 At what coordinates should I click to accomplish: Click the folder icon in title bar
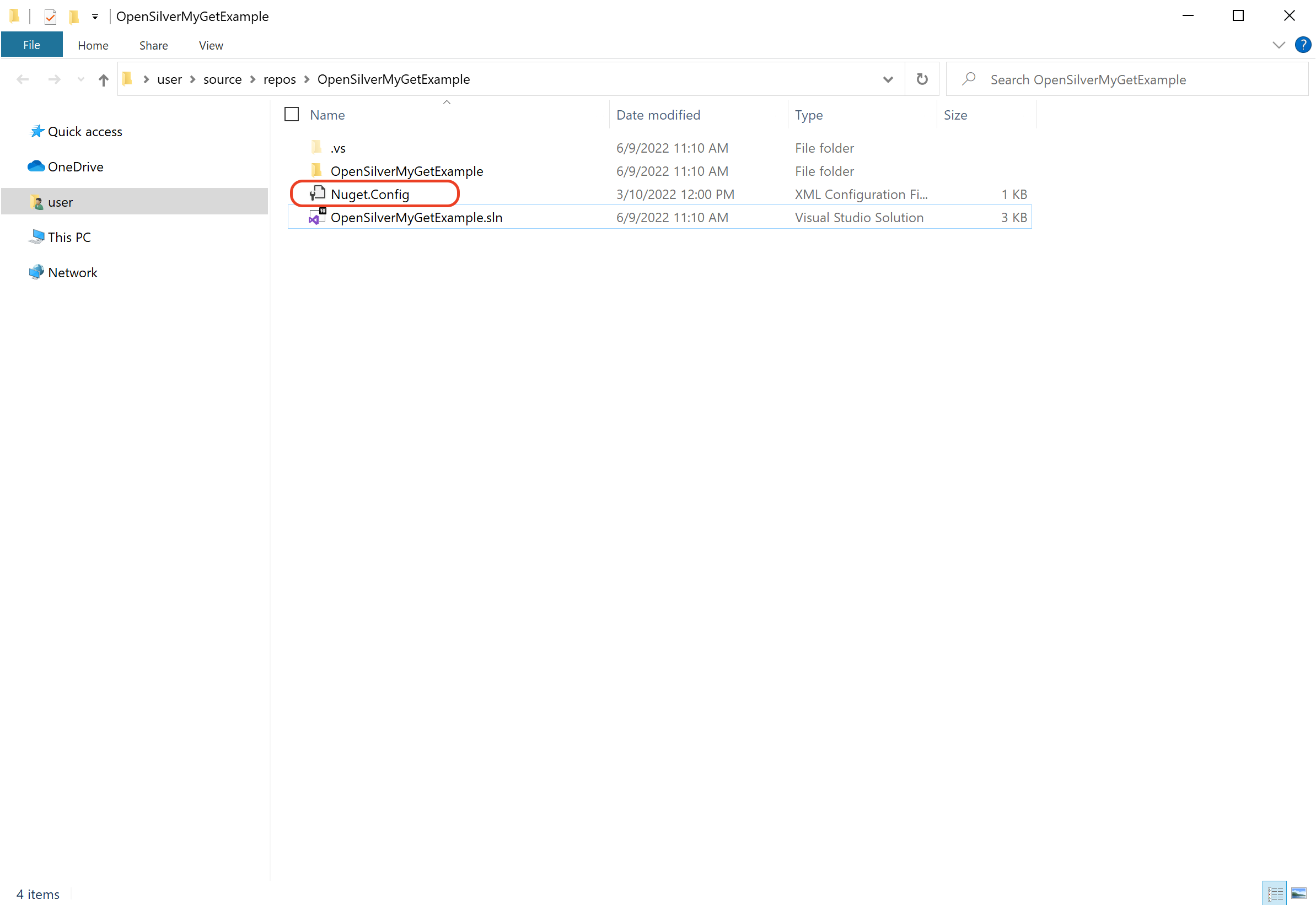coord(15,16)
